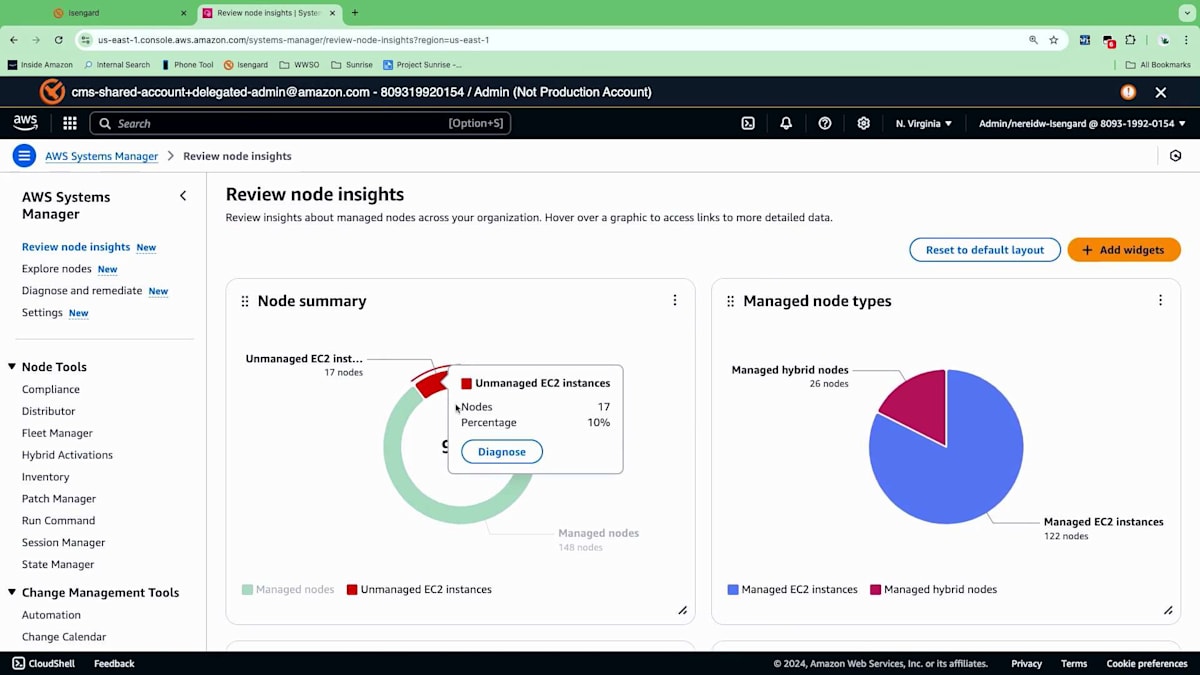This screenshot has height=675, width=1200.
Task: Toggle Managed EC2 instances legend swatch
Action: point(733,590)
